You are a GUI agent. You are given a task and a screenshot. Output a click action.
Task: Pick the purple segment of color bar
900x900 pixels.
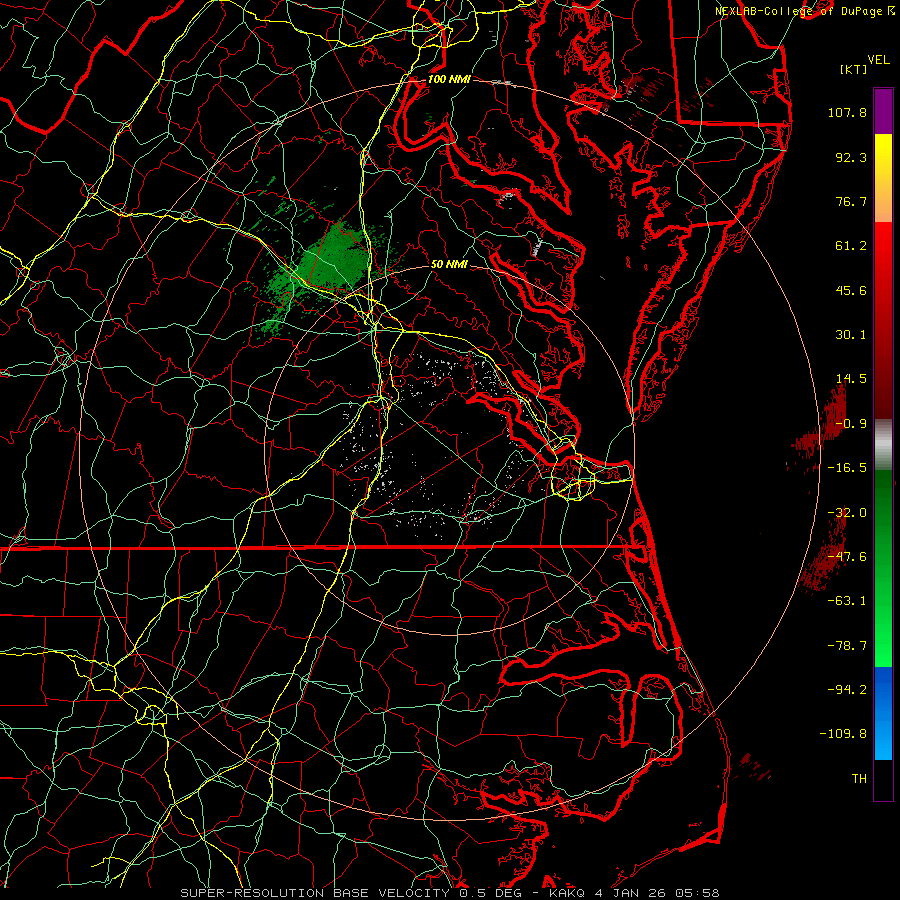pyautogui.click(x=883, y=111)
